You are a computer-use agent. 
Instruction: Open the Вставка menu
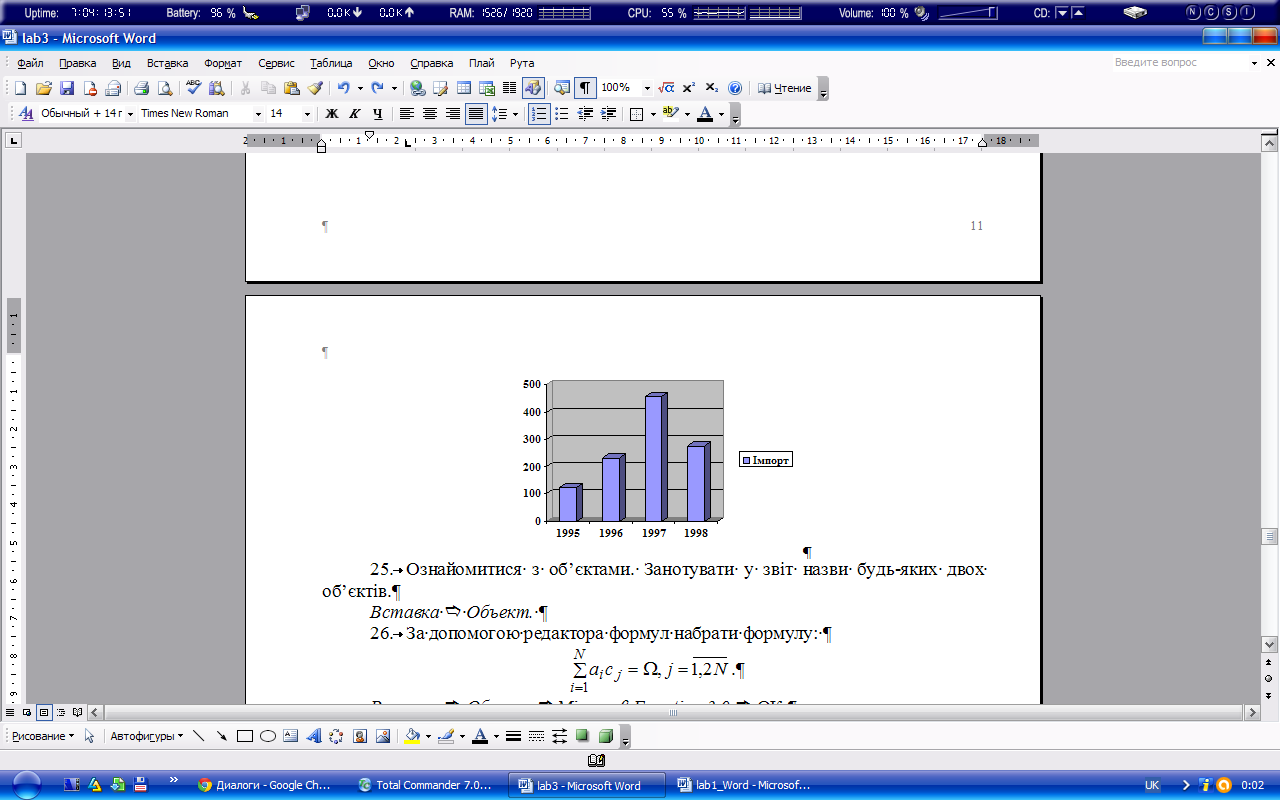167,63
